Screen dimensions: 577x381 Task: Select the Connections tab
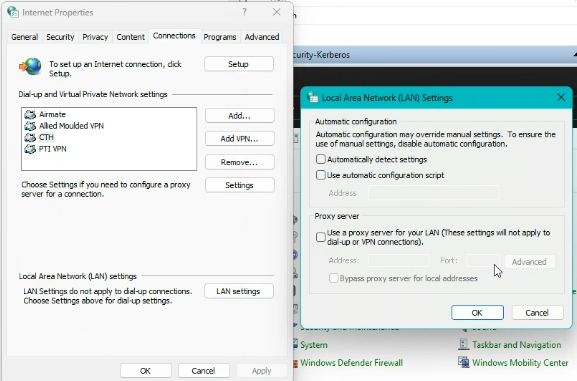pos(174,36)
